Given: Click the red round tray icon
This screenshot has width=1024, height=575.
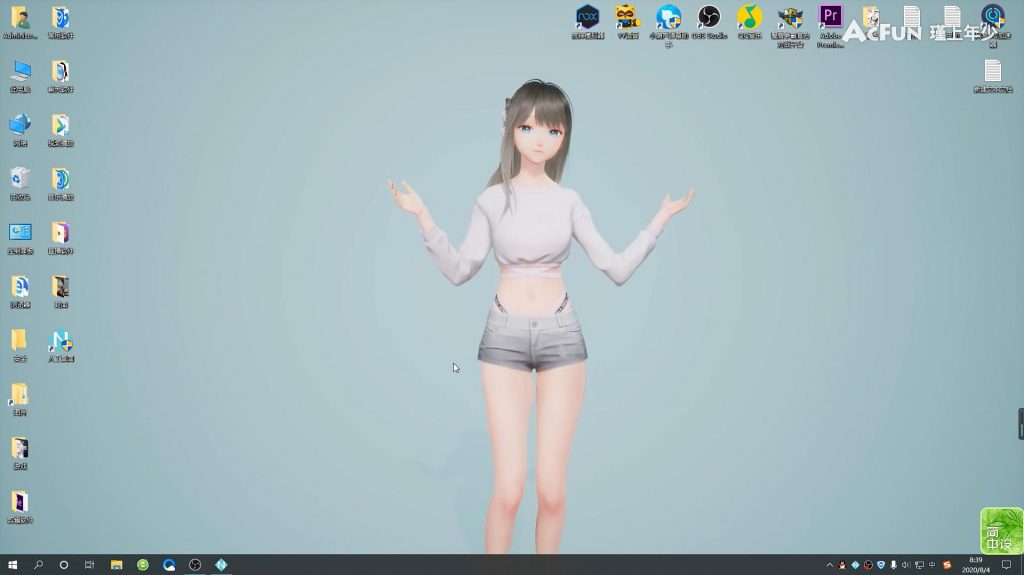Looking at the screenshot, I should (x=868, y=565).
